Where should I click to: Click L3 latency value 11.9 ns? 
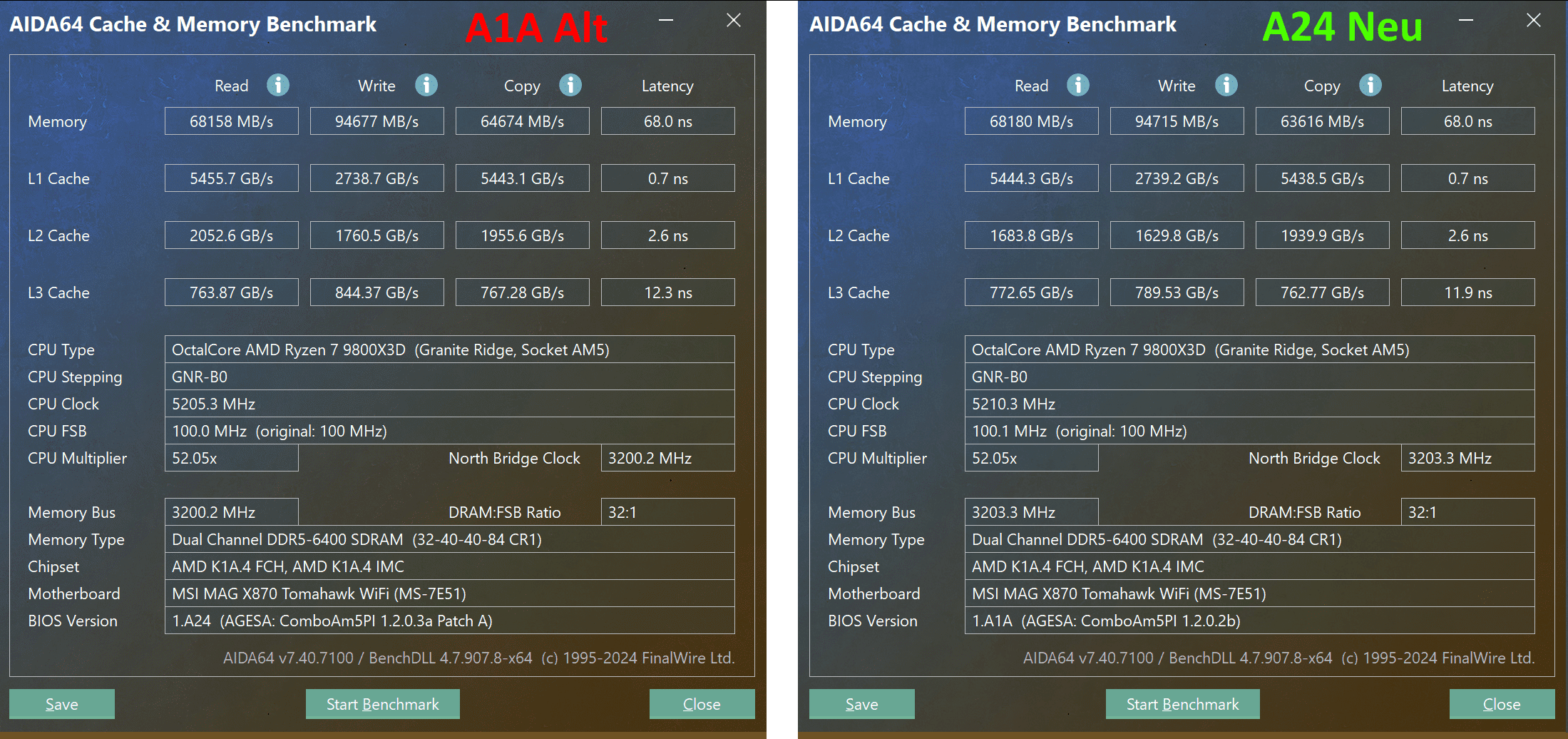[1468, 292]
